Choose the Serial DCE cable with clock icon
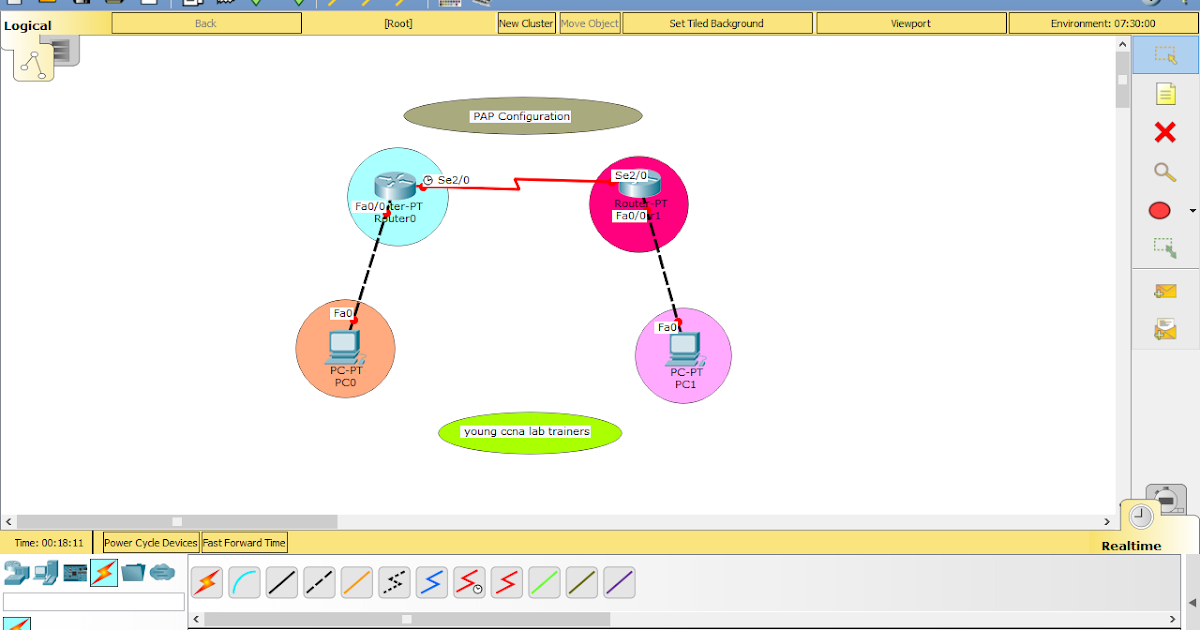This screenshot has height=630, width=1200. coord(469,582)
